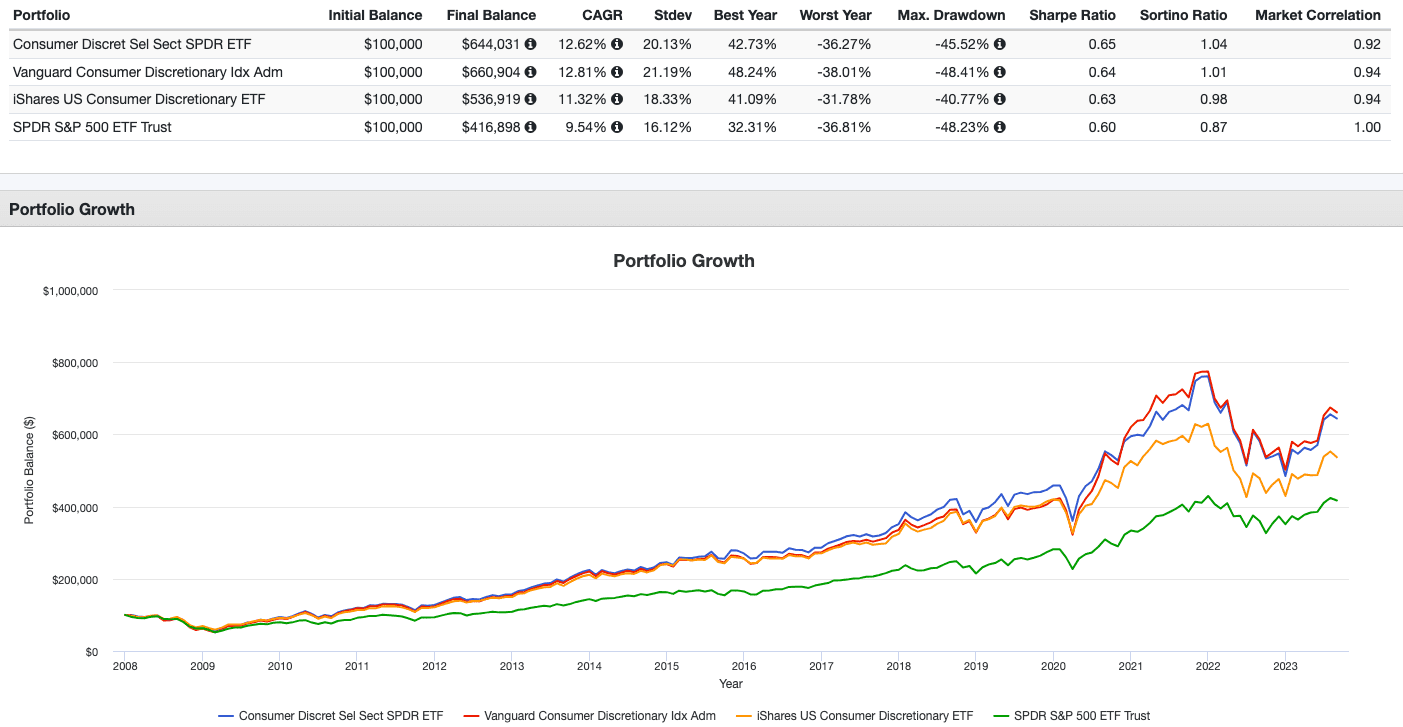Toggle Consumer Discret Sel Sect SPDR ETF legend entry
Viewport: 1403px width, 727px height.
pyautogui.click(x=331, y=715)
